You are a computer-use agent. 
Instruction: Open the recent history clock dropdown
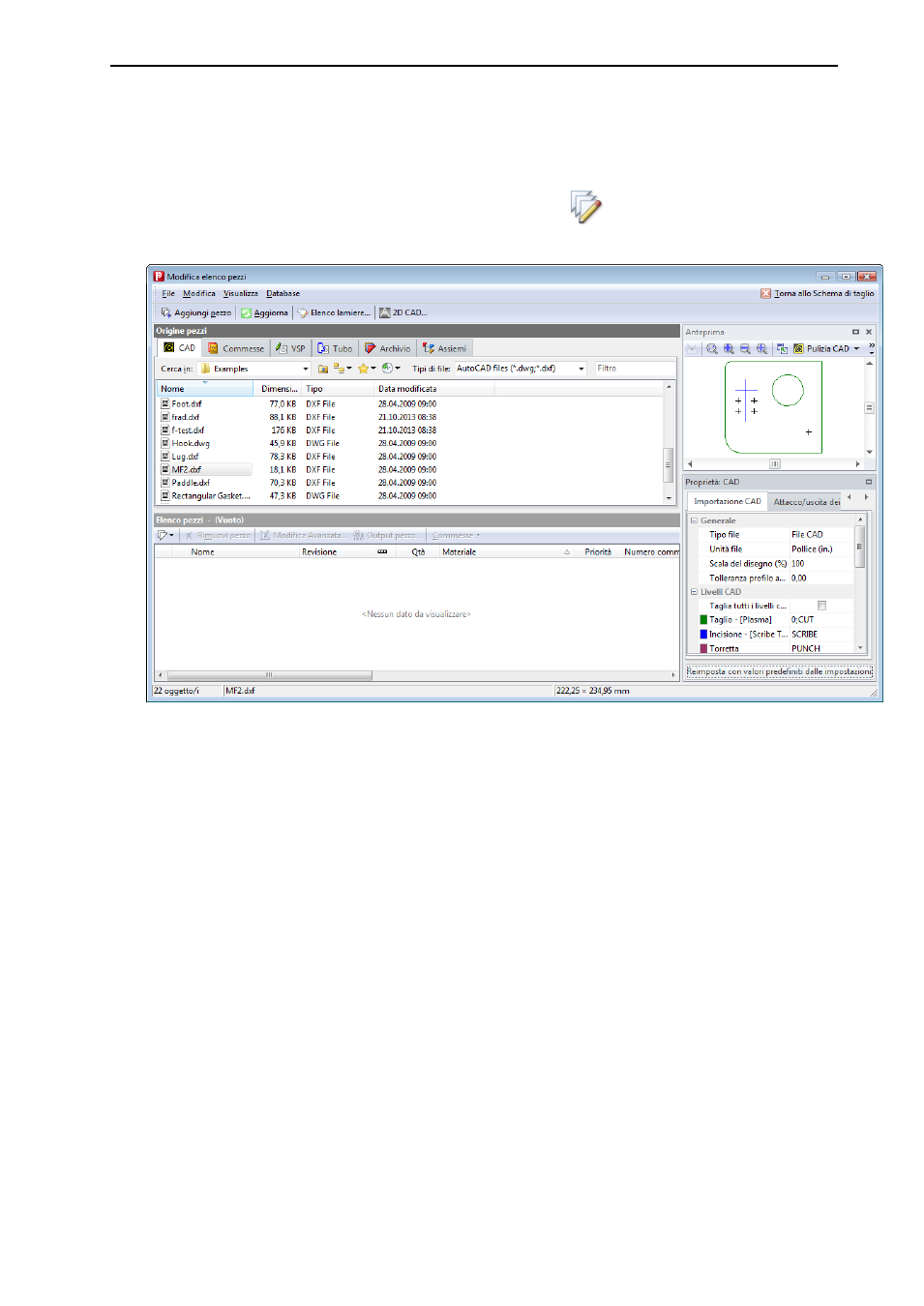click(x=391, y=369)
